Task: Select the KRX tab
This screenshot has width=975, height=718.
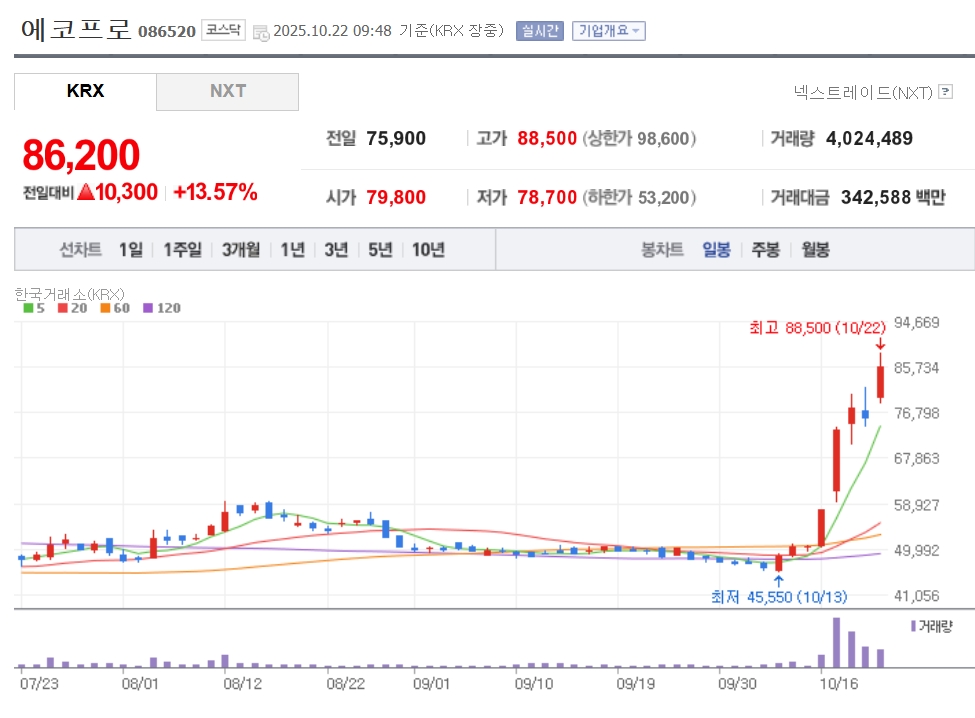Action: (85, 91)
